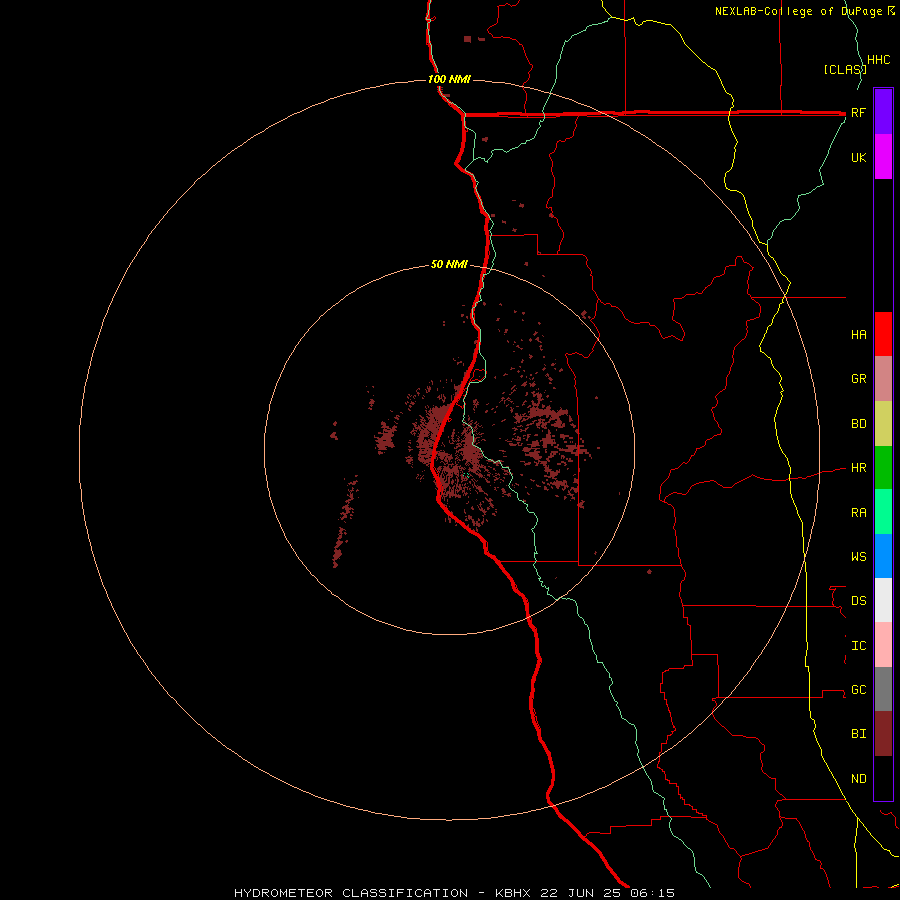The width and height of the screenshot is (900, 900).
Task: Click the HR legend label
Action: pos(858,468)
